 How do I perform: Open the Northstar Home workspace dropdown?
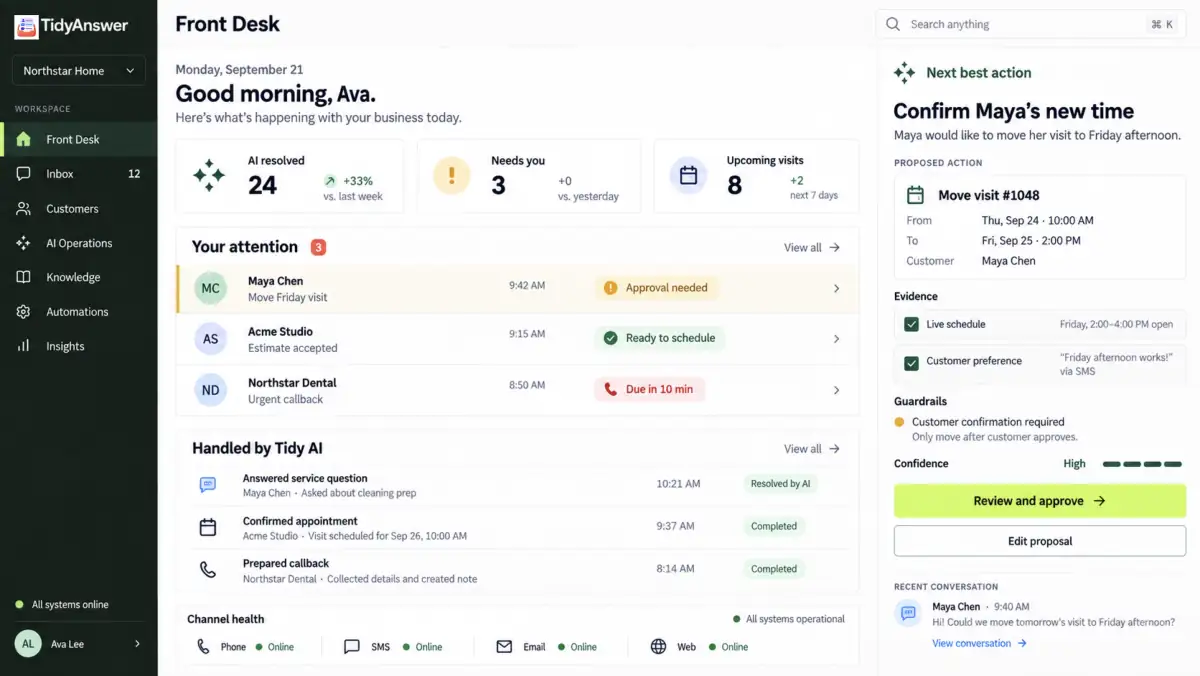pos(79,71)
